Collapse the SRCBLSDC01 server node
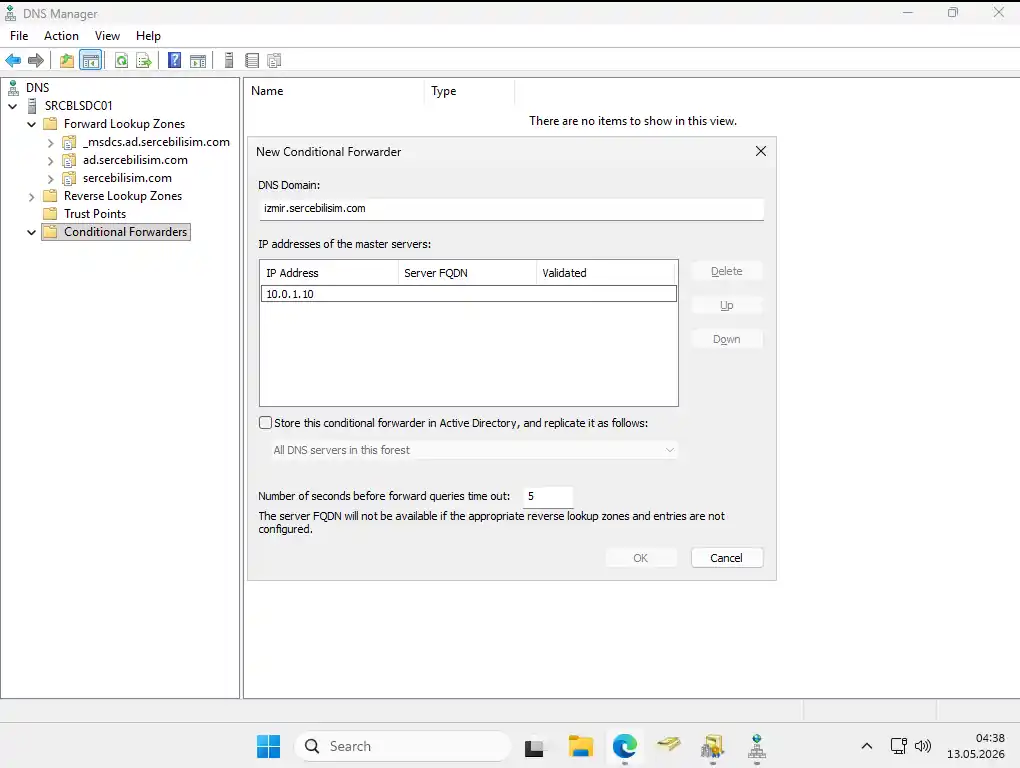The width and height of the screenshot is (1020, 768). pos(12,105)
